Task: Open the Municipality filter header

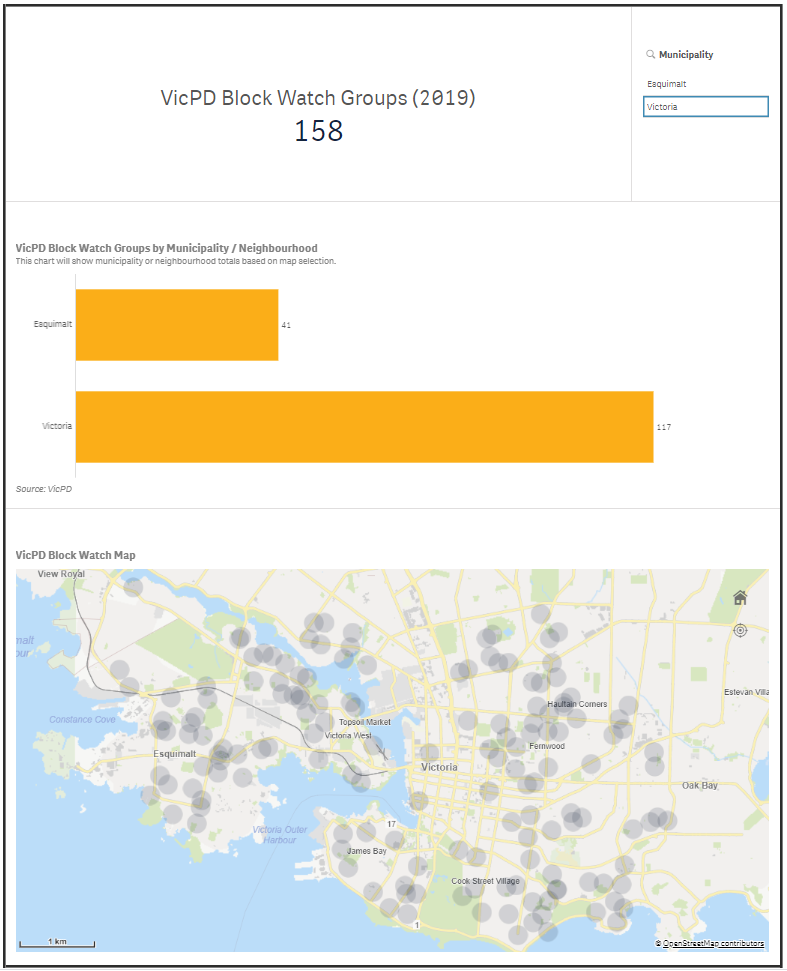Action: (685, 55)
